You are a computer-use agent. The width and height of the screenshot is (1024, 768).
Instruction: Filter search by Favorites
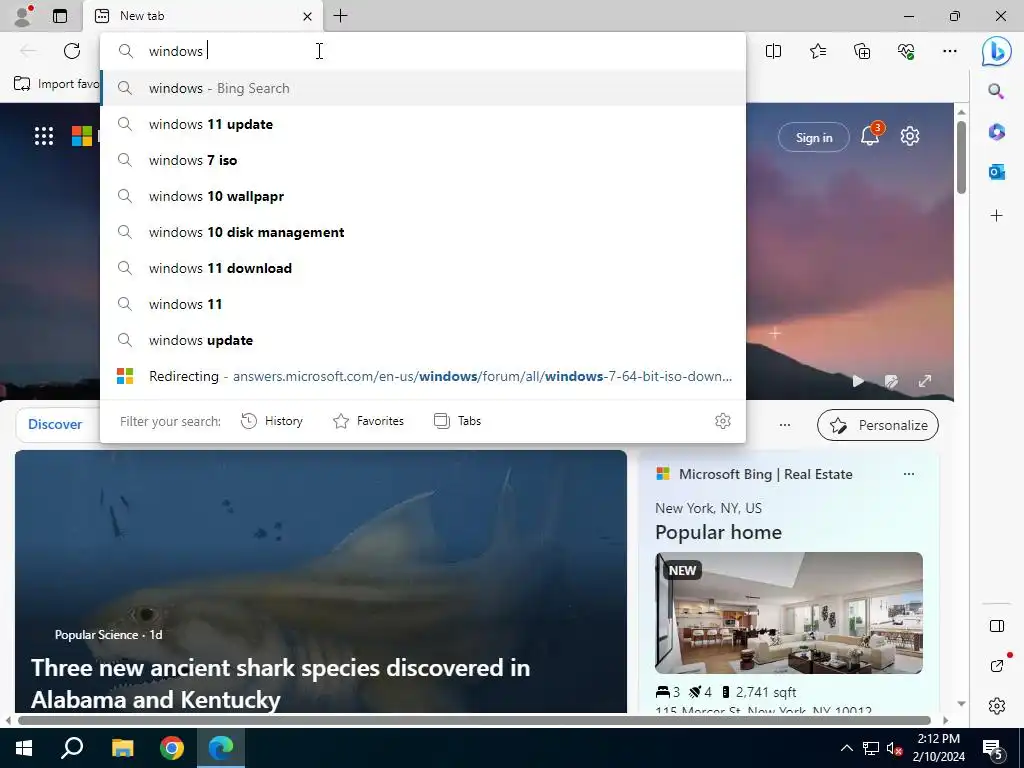click(x=368, y=421)
